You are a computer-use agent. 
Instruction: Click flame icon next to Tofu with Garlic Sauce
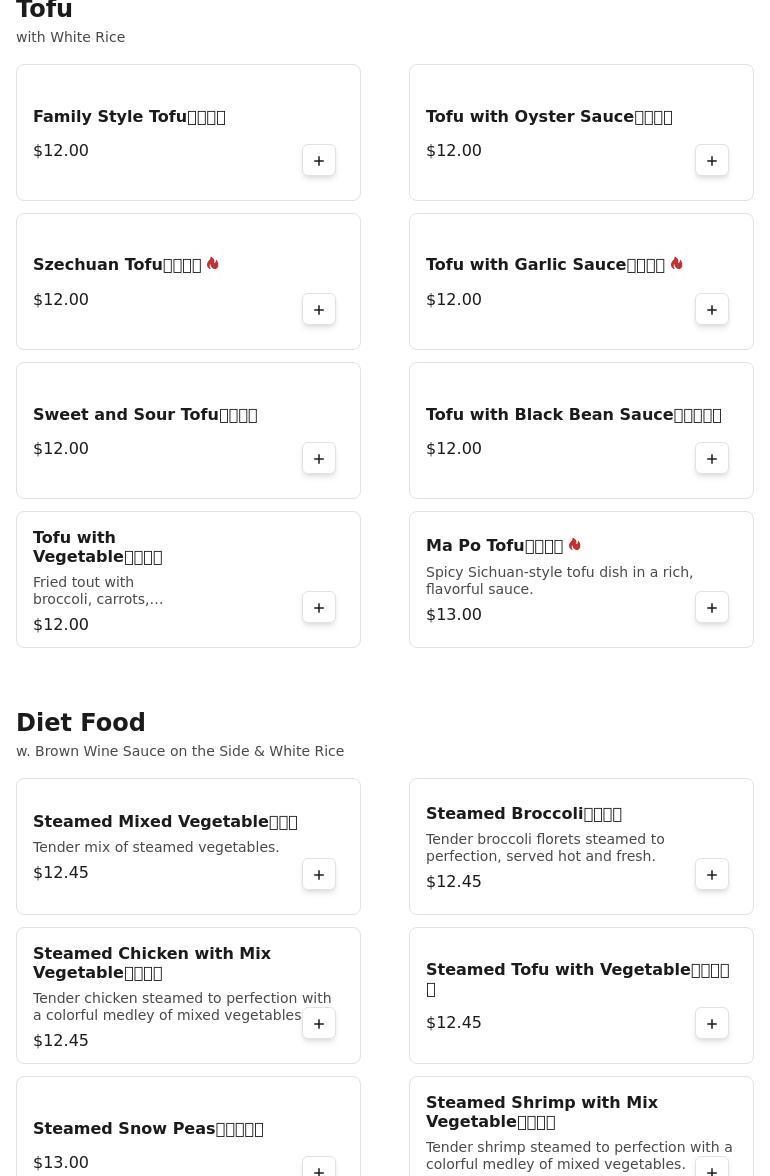click(x=677, y=264)
